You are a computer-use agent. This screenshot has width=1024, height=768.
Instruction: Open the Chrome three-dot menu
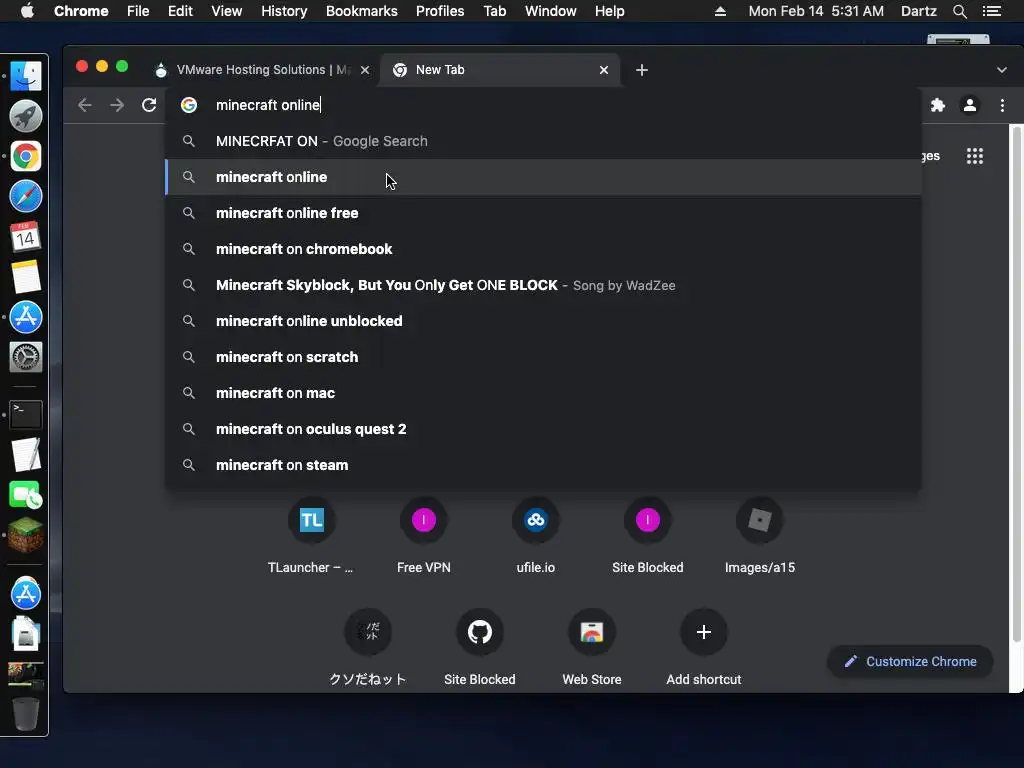(x=1002, y=105)
